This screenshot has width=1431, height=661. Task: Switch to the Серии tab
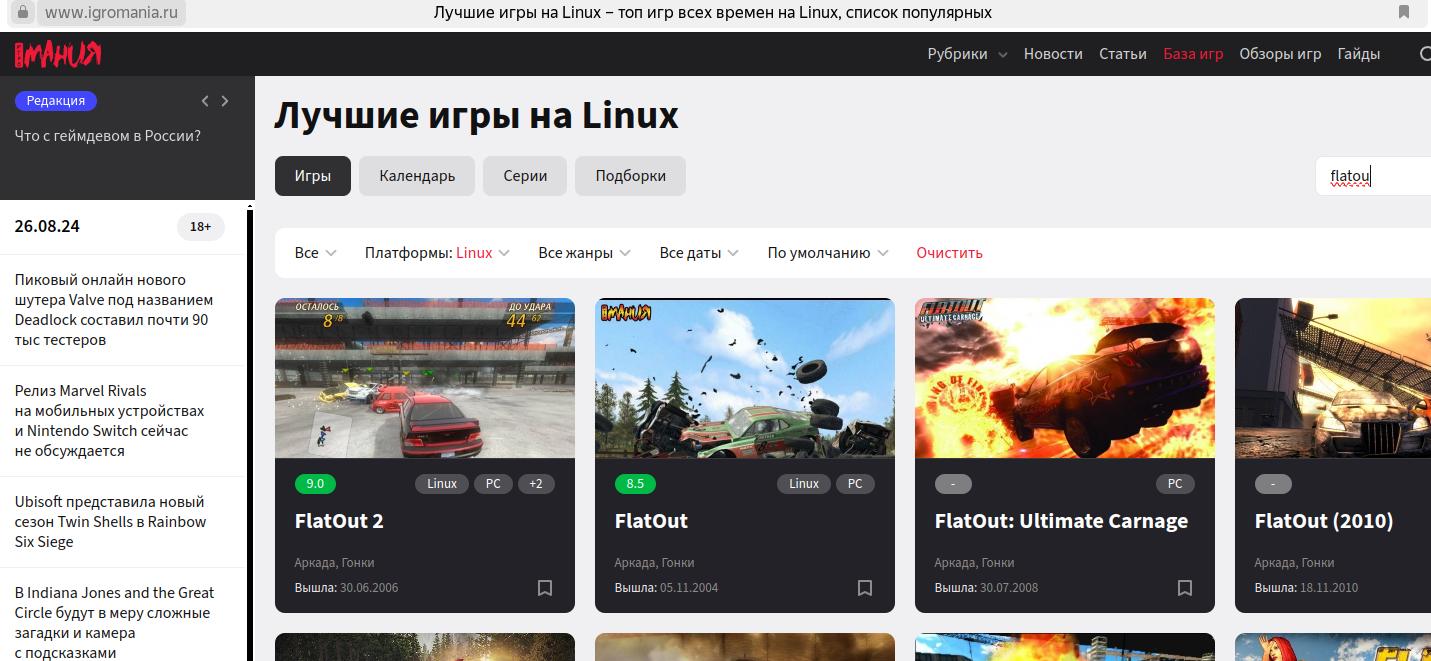point(525,176)
